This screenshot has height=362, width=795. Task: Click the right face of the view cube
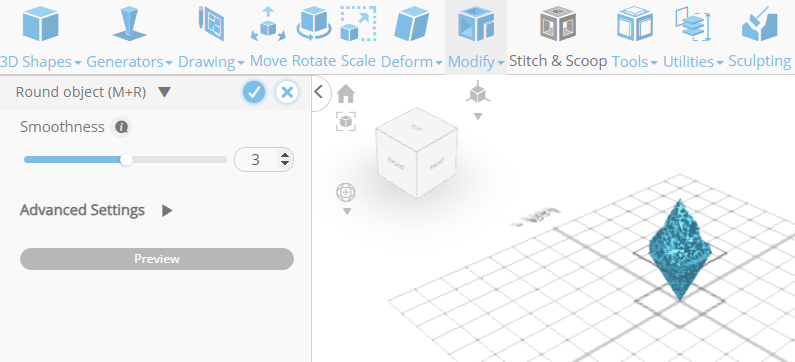(x=437, y=164)
